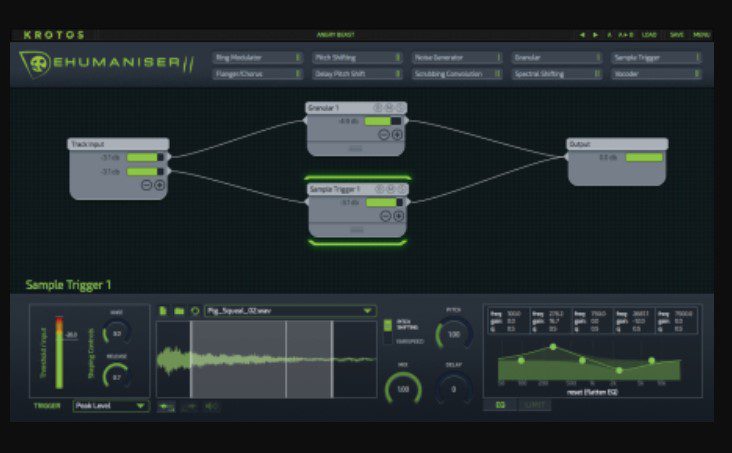The height and width of the screenshot is (453, 732).
Task: Click the plus icon on Sample Trigger 1 node
Action: click(x=399, y=216)
